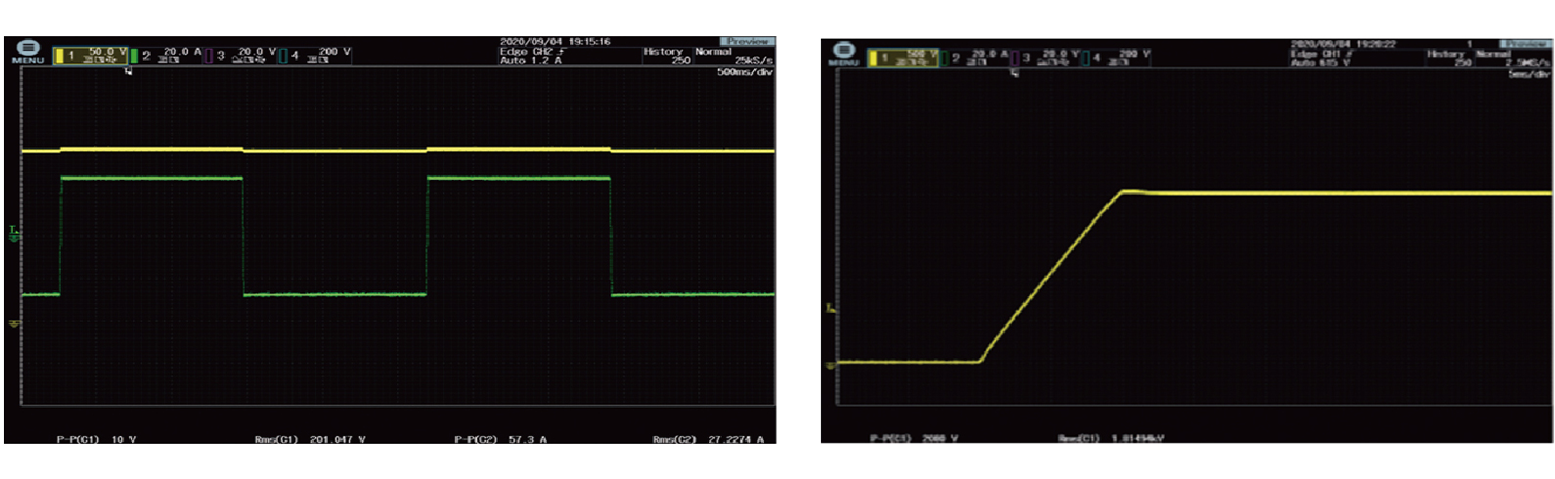Select channel 3 purple color box, left scope
The height and width of the screenshot is (479, 1555).
pos(209,55)
